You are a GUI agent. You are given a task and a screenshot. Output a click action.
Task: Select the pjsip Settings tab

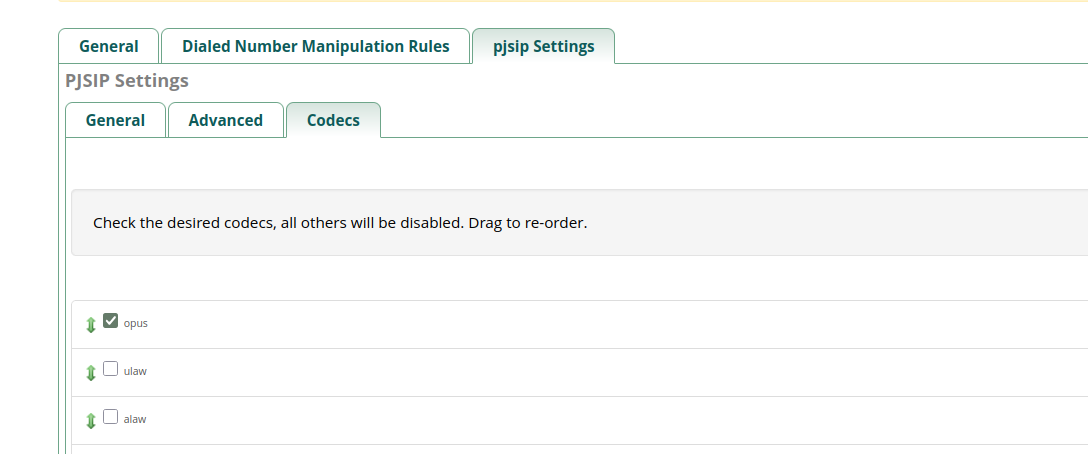click(543, 46)
